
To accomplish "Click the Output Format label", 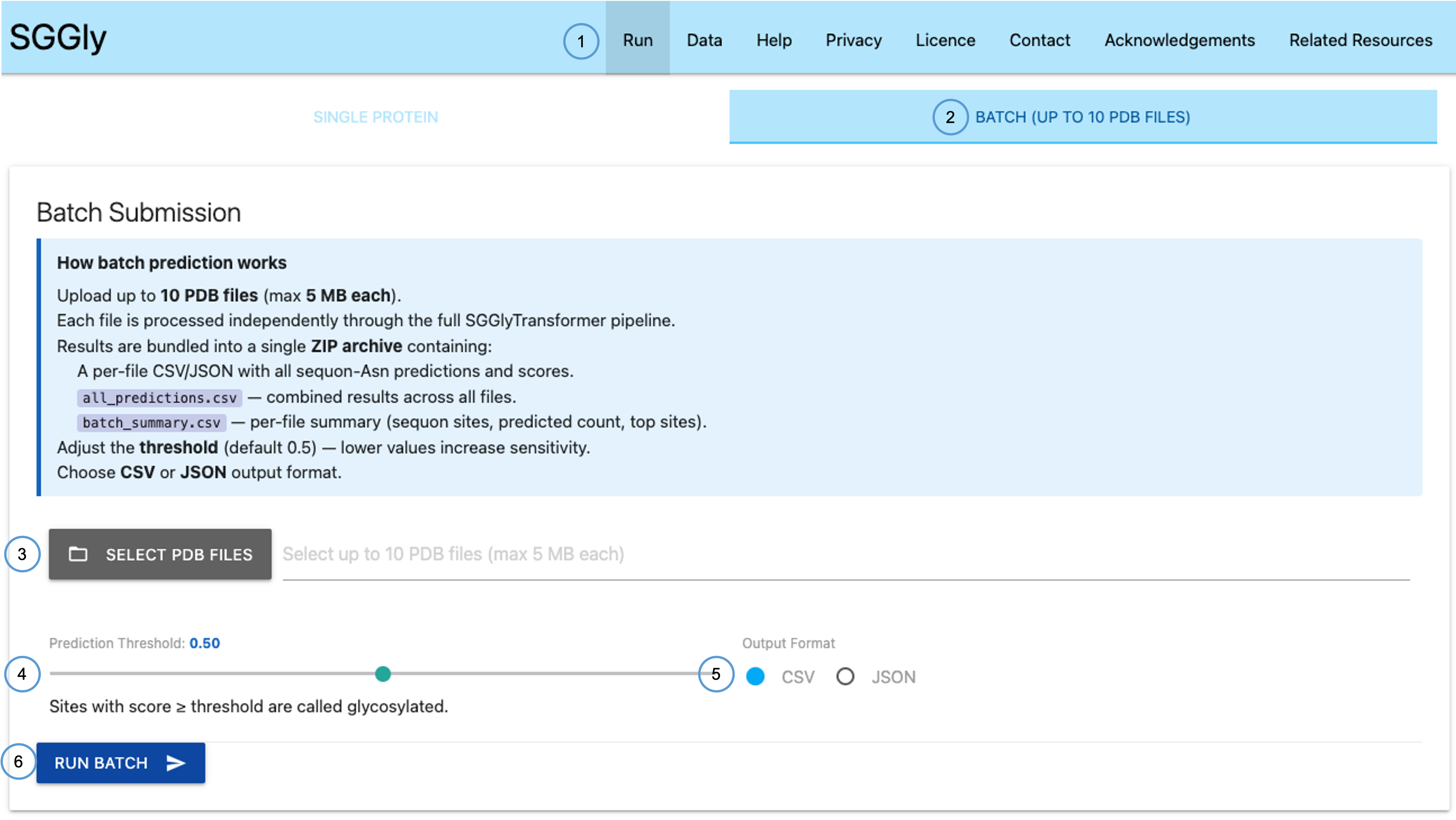I will [788, 643].
